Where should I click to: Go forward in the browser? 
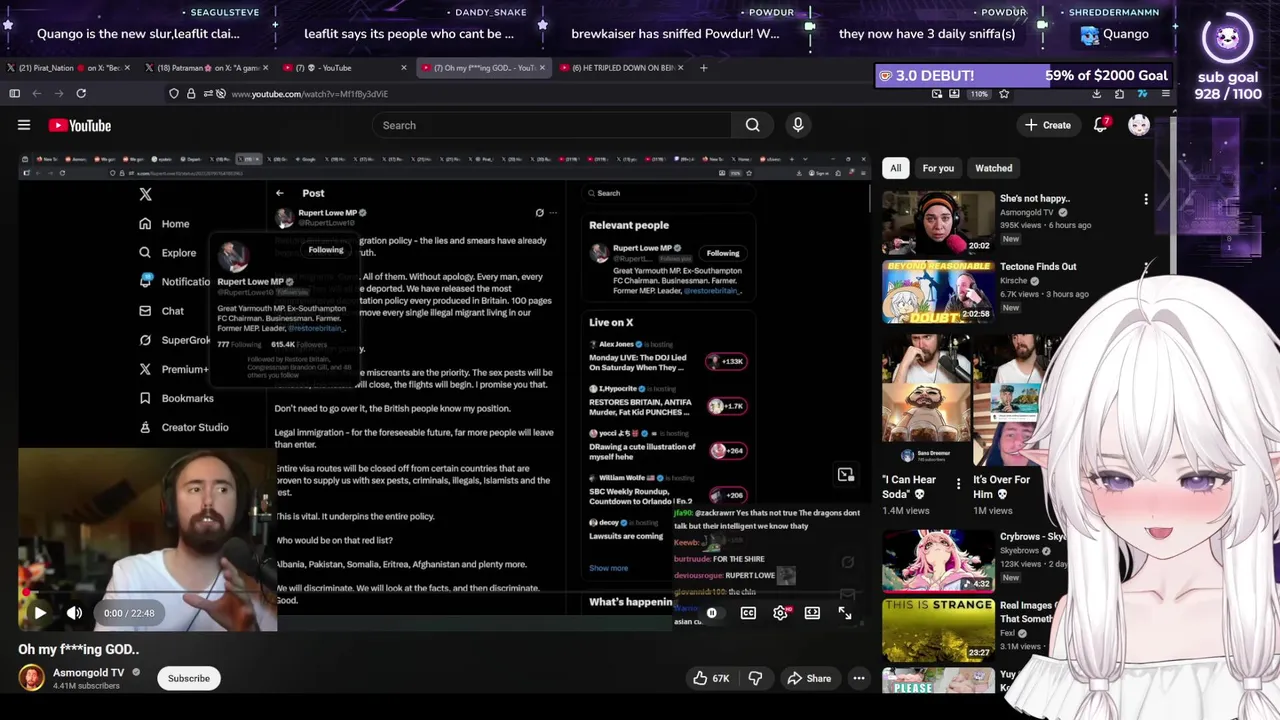point(58,94)
